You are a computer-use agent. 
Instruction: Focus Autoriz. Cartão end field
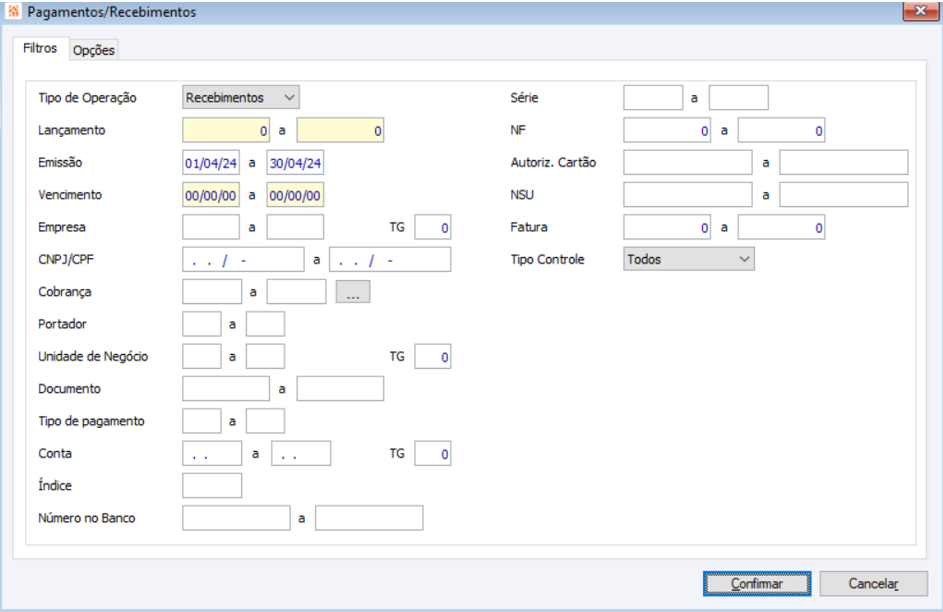(844, 162)
